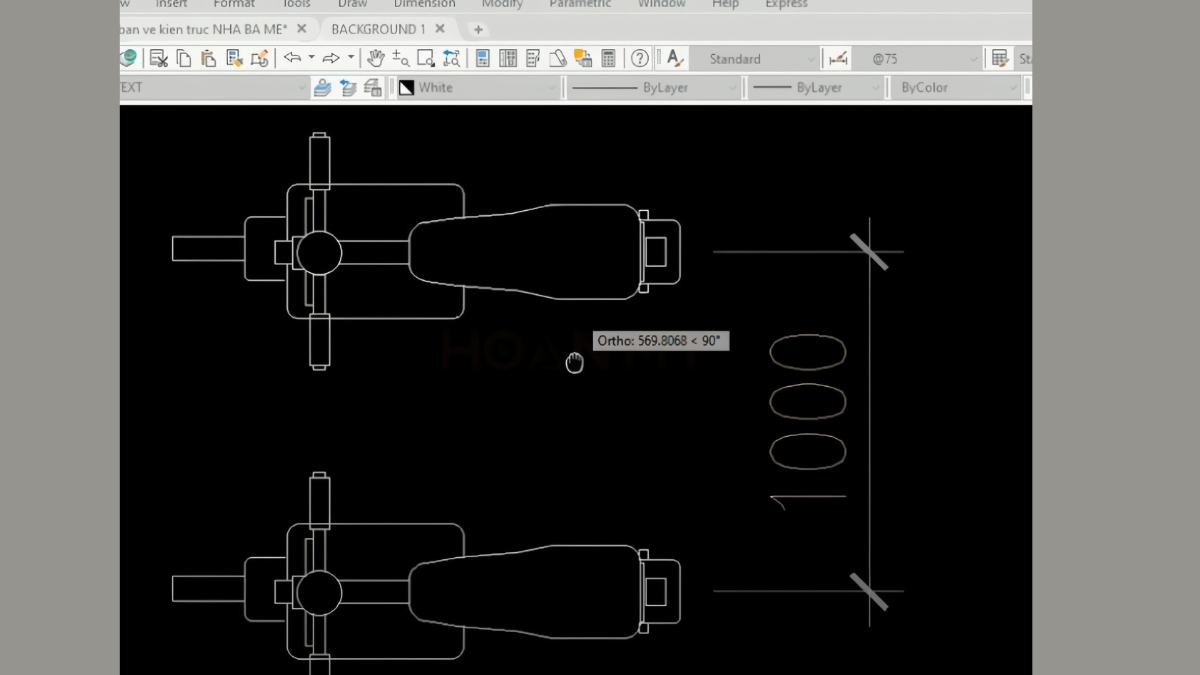Open the DesignCenter icon
1200x675 pixels.
508,58
